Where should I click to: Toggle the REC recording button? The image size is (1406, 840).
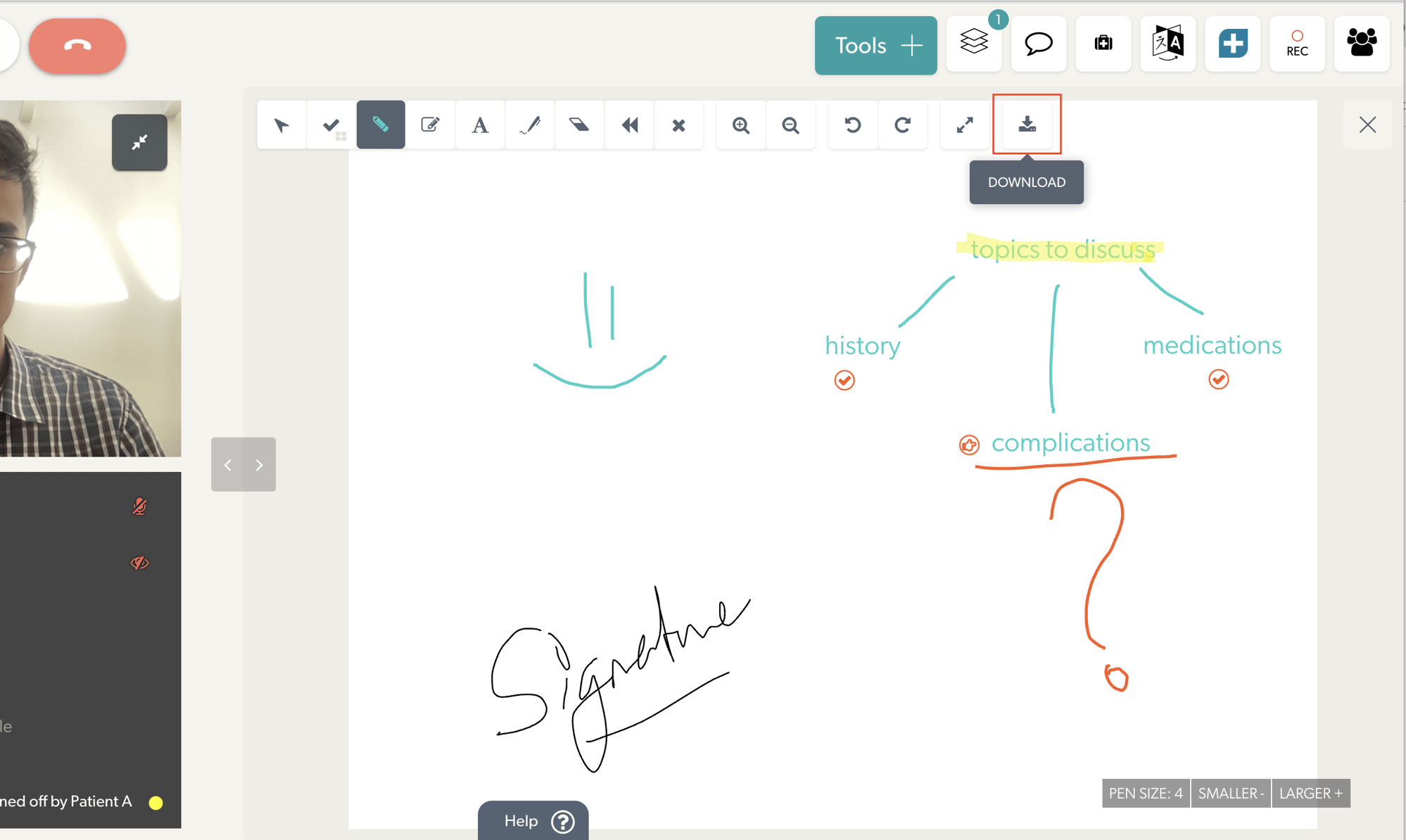[x=1296, y=44]
